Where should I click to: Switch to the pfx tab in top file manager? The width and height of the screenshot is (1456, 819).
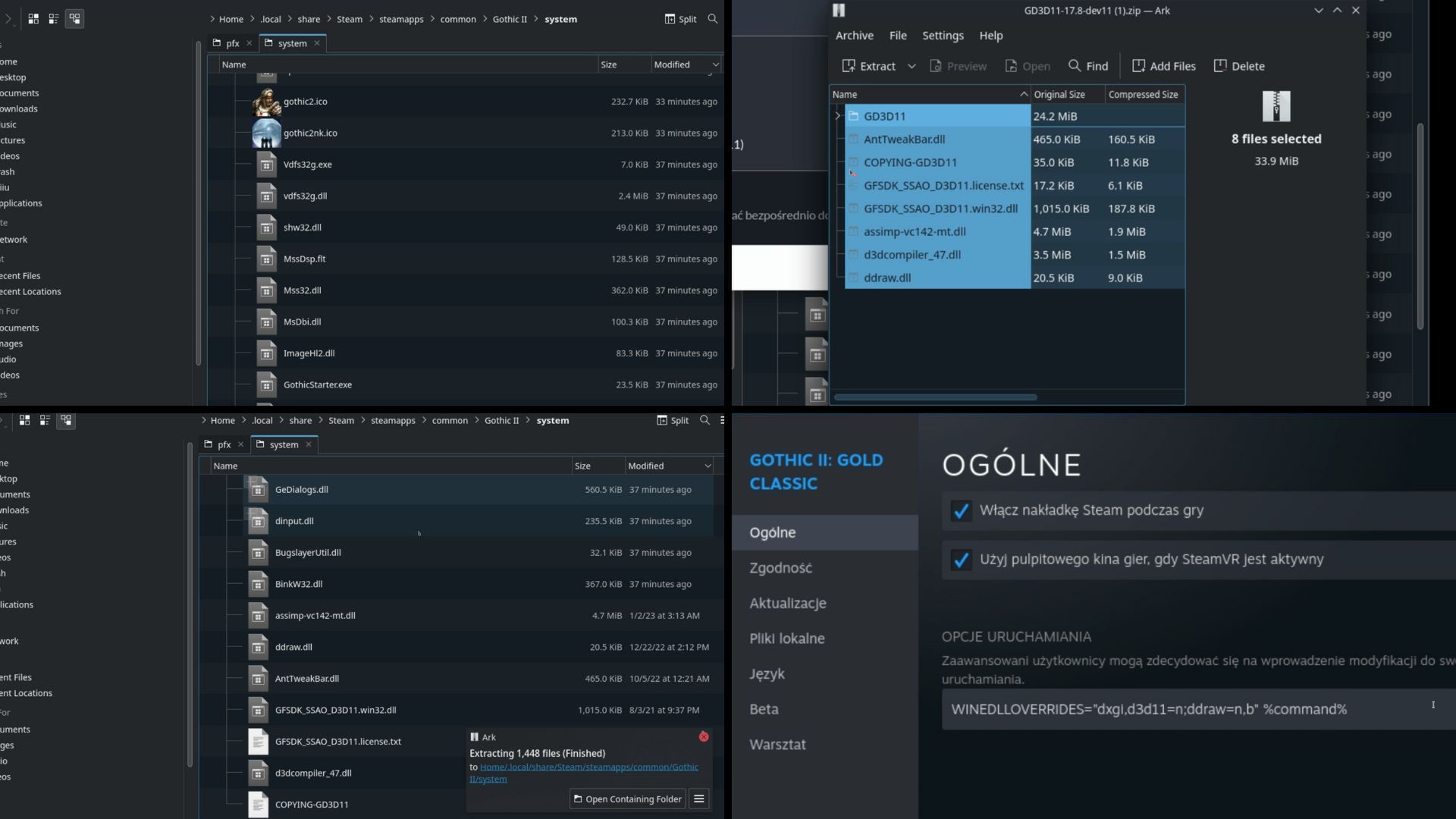(x=232, y=43)
